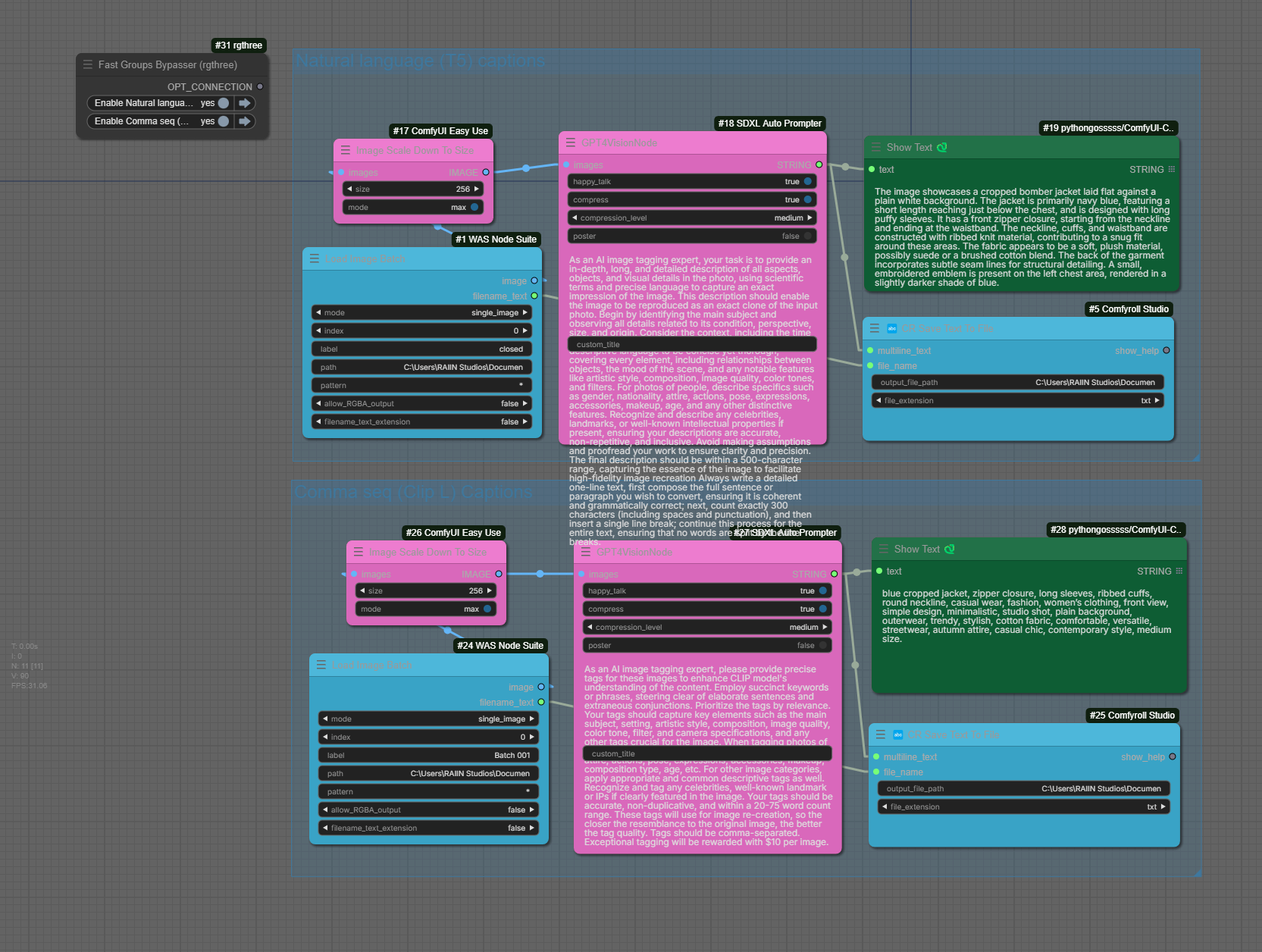Click the resize corner handle of Comma seq group
This screenshot has width=1262, height=952.
tap(1197, 872)
